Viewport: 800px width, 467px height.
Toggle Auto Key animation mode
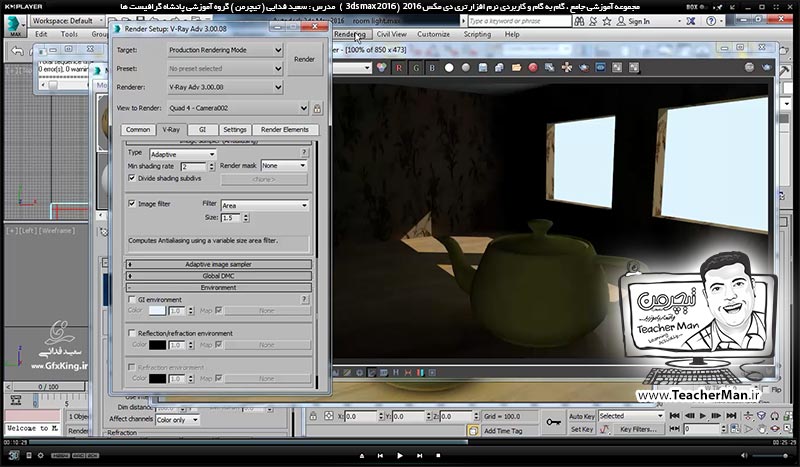point(582,416)
